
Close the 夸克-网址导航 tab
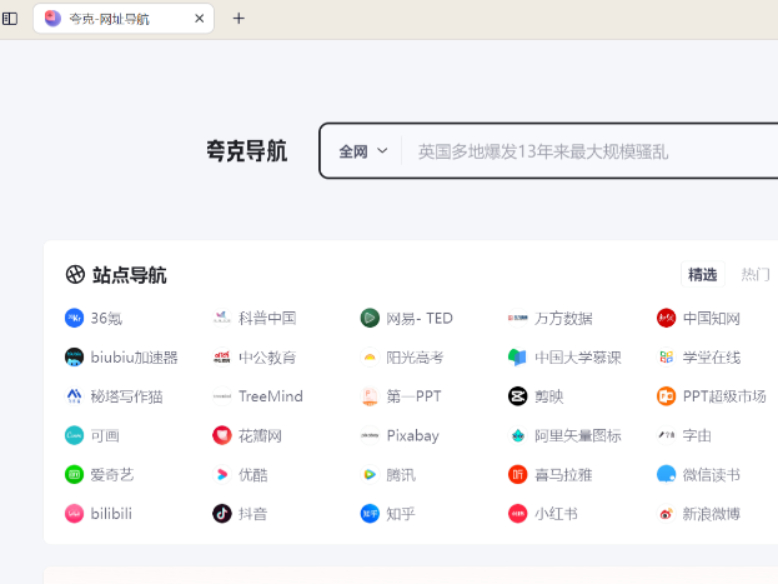pos(199,18)
